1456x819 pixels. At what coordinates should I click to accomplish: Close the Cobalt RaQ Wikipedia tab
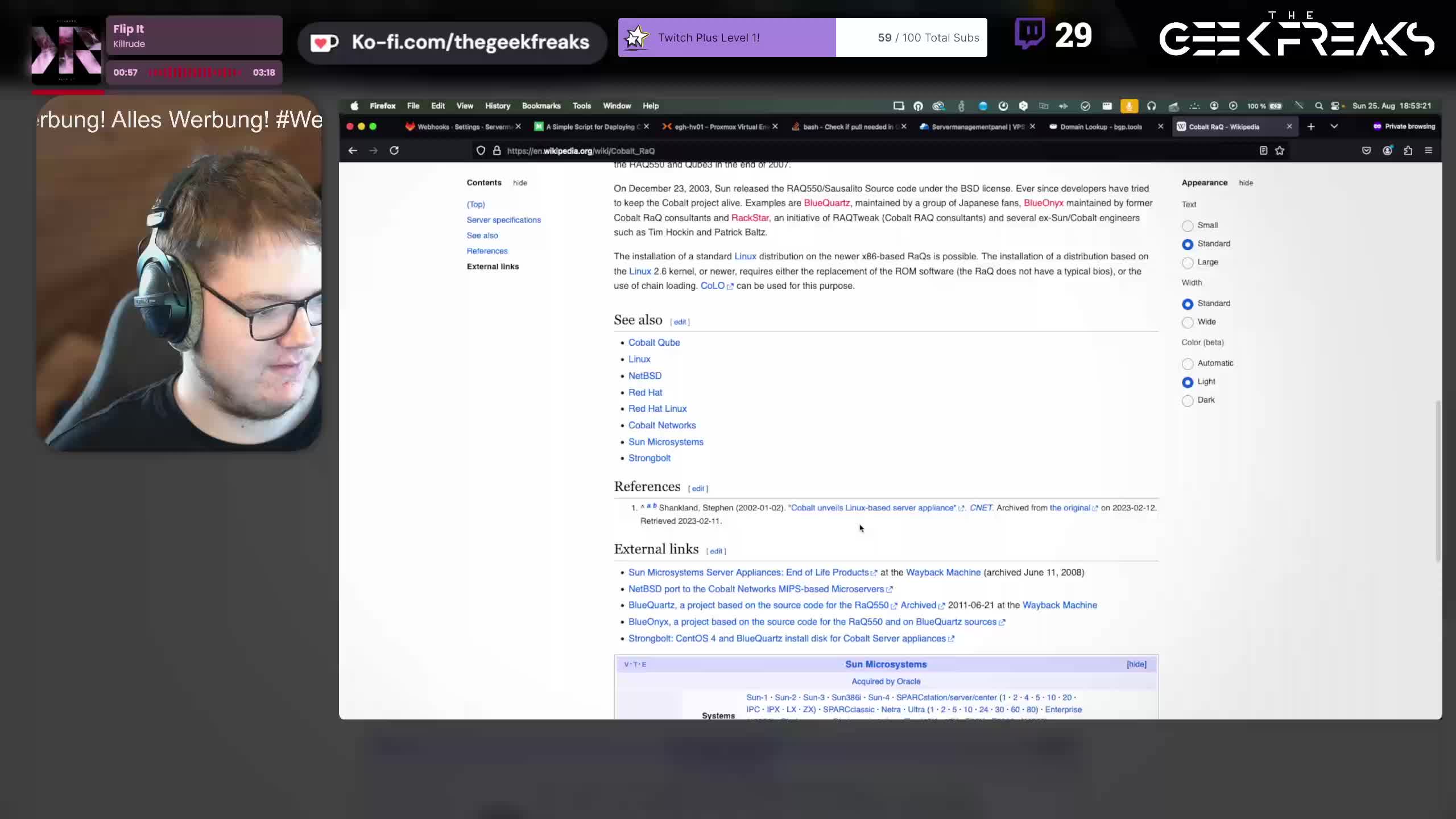click(x=1289, y=127)
